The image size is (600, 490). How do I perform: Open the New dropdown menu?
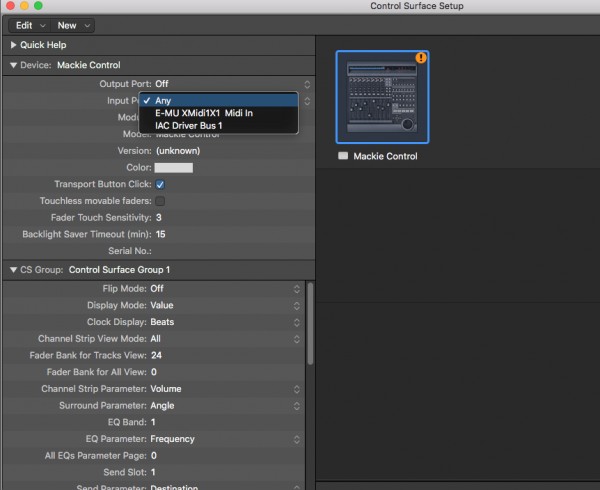73,26
